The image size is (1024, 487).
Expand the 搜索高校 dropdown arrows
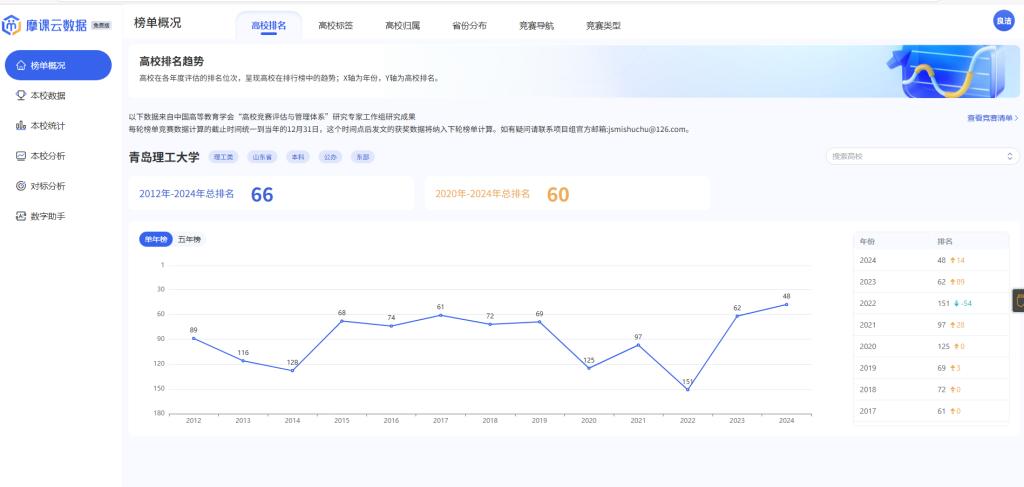(x=1009, y=157)
